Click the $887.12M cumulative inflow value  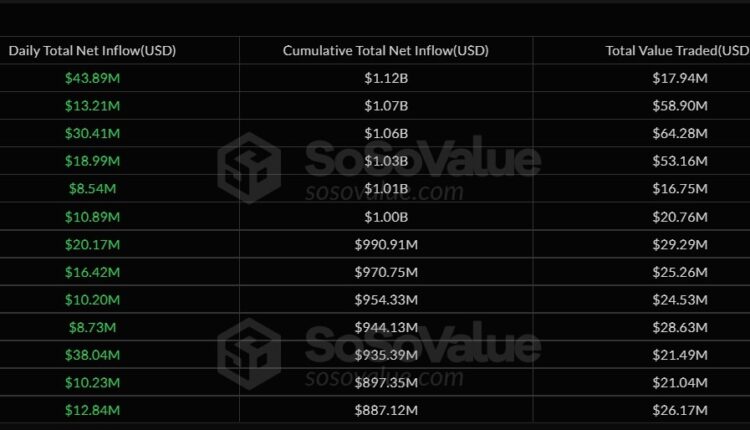coord(386,410)
